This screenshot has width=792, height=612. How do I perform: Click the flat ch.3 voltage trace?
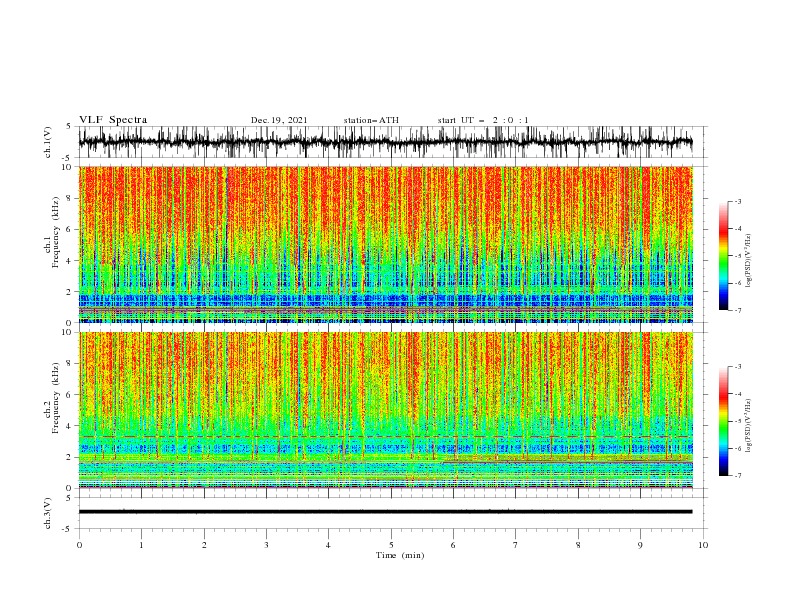pyautogui.click(x=385, y=512)
